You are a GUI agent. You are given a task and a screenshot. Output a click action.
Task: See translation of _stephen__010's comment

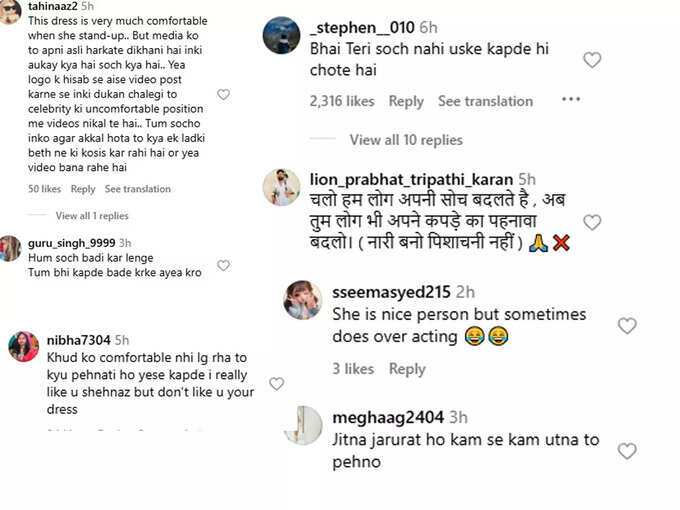[x=485, y=101]
